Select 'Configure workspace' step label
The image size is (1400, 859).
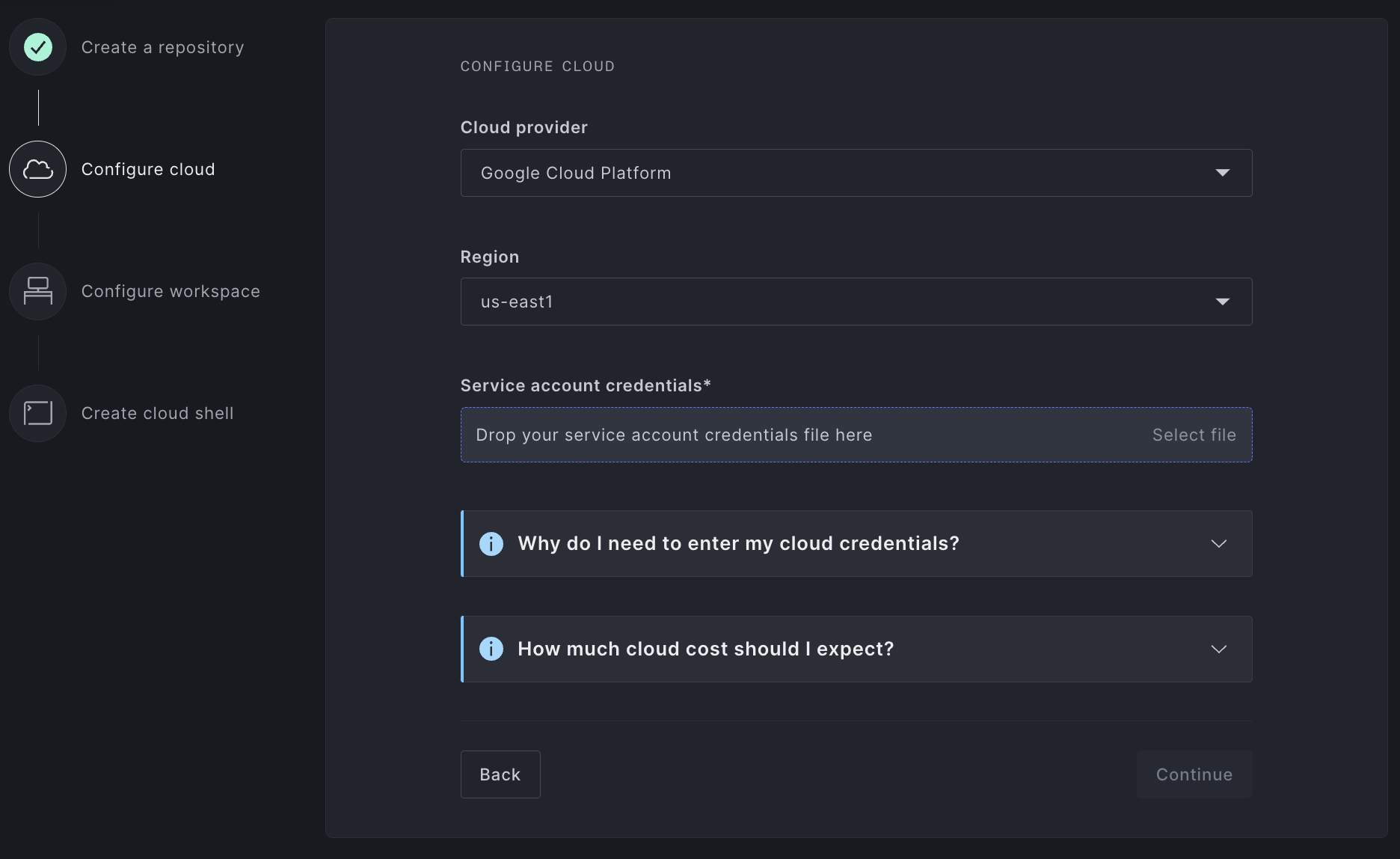171,291
